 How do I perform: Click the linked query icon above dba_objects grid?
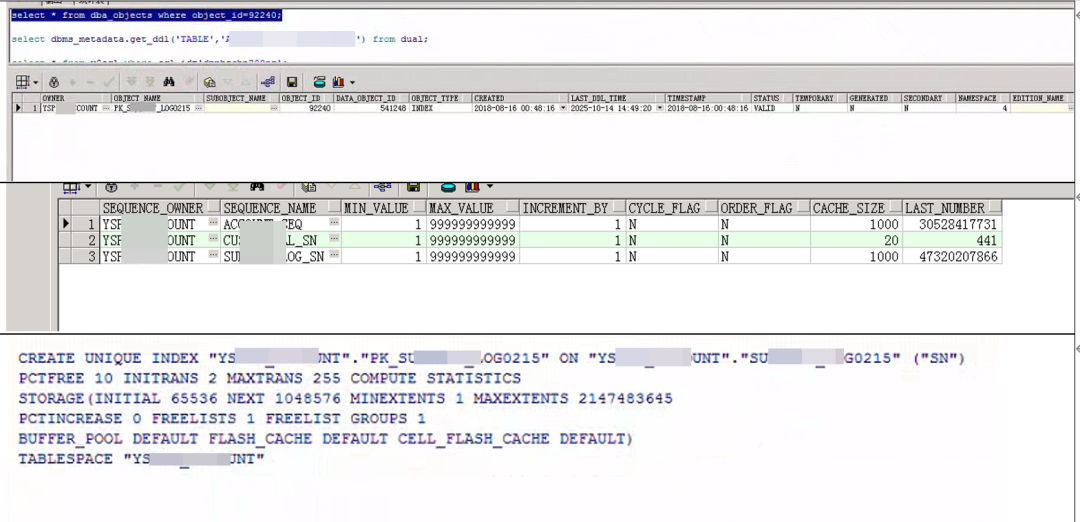268,83
